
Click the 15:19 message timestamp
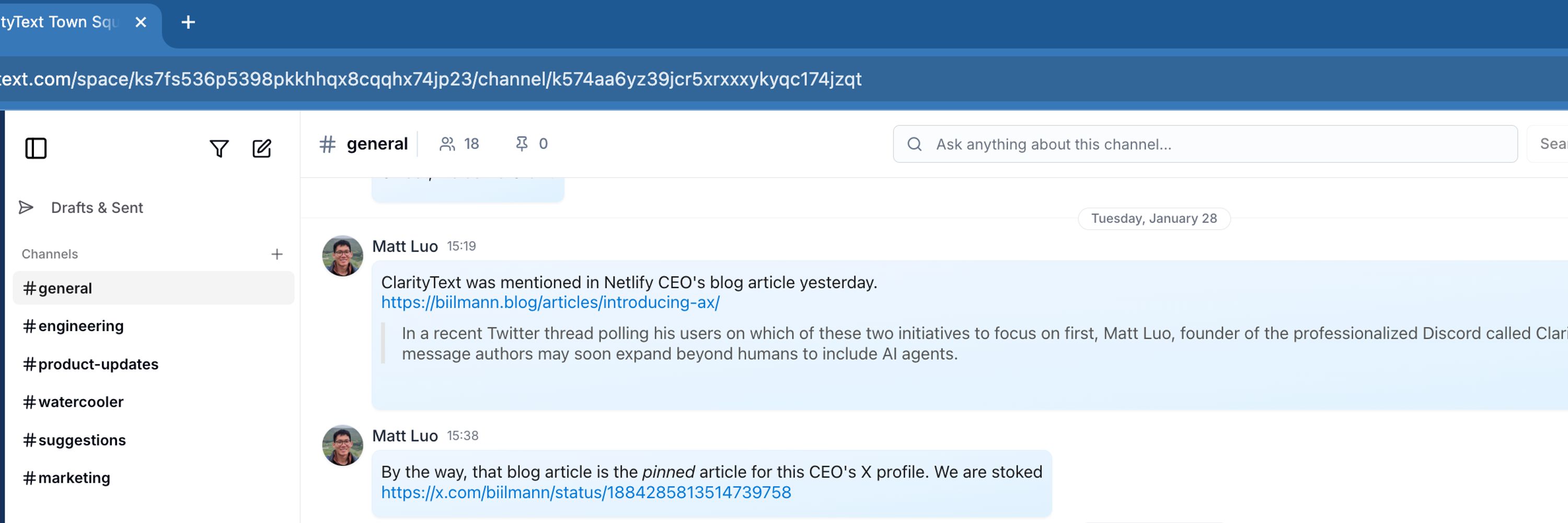pyautogui.click(x=462, y=246)
